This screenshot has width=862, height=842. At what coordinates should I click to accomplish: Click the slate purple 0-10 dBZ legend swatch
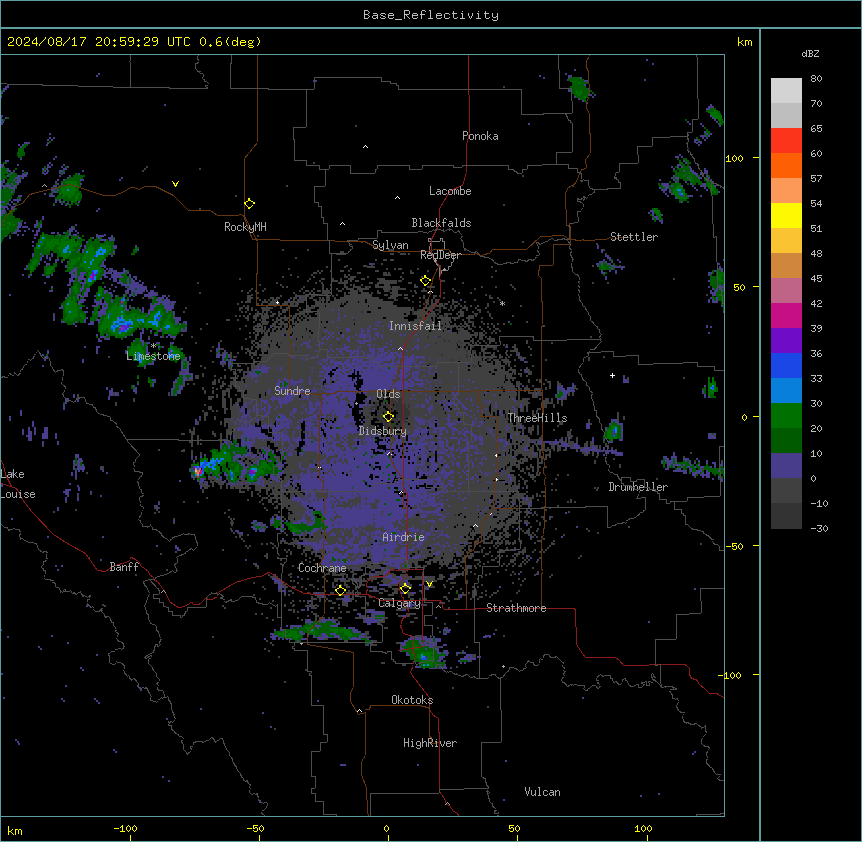pyautogui.click(x=786, y=466)
